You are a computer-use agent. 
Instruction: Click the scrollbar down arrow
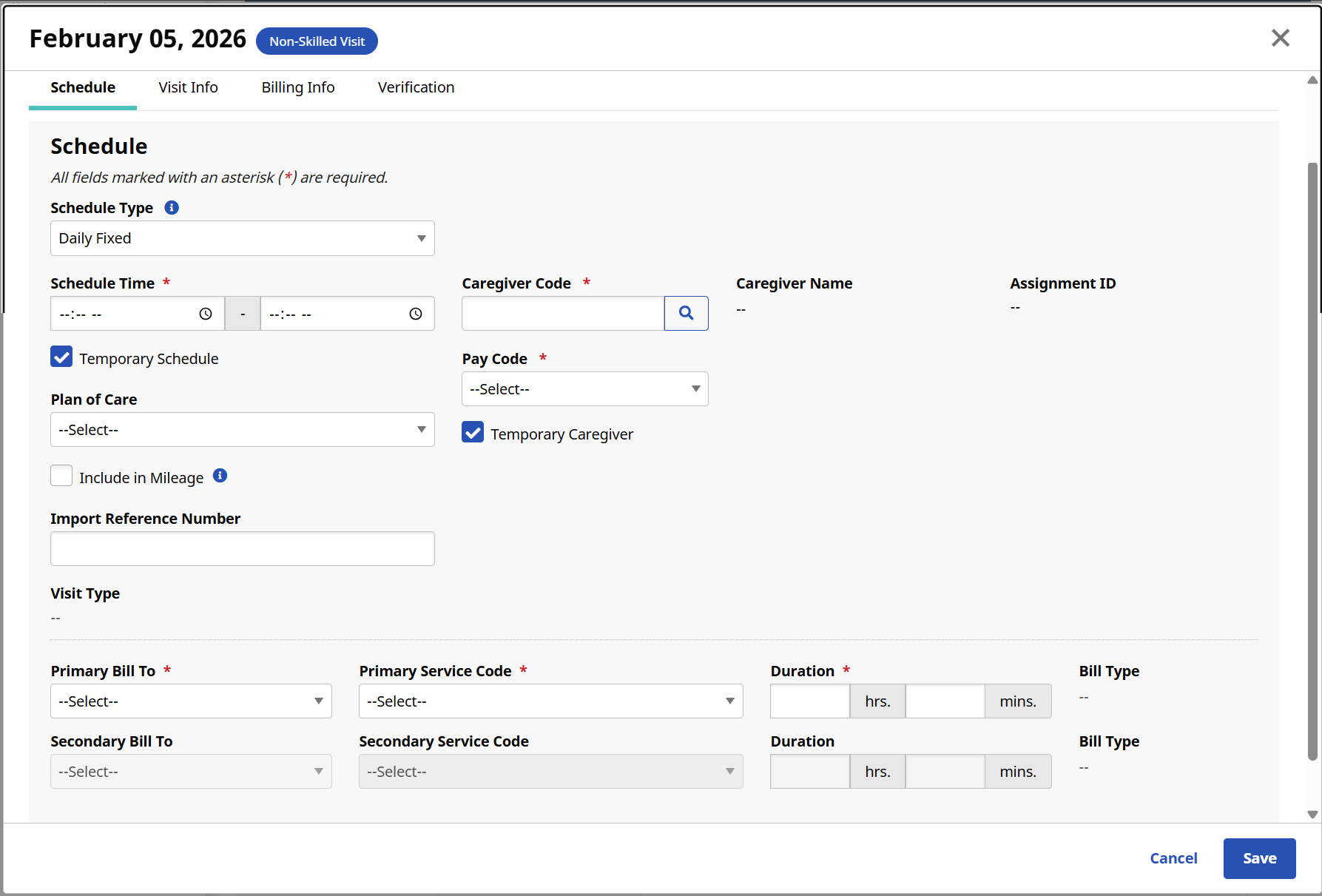click(1312, 814)
